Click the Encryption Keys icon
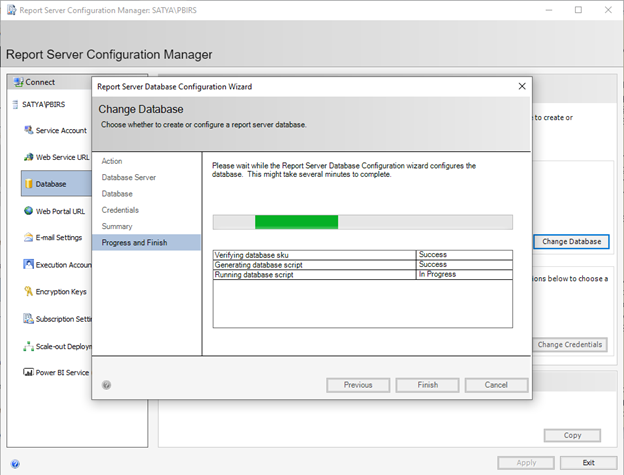This screenshot has height=475, width=624. point(27,292)
